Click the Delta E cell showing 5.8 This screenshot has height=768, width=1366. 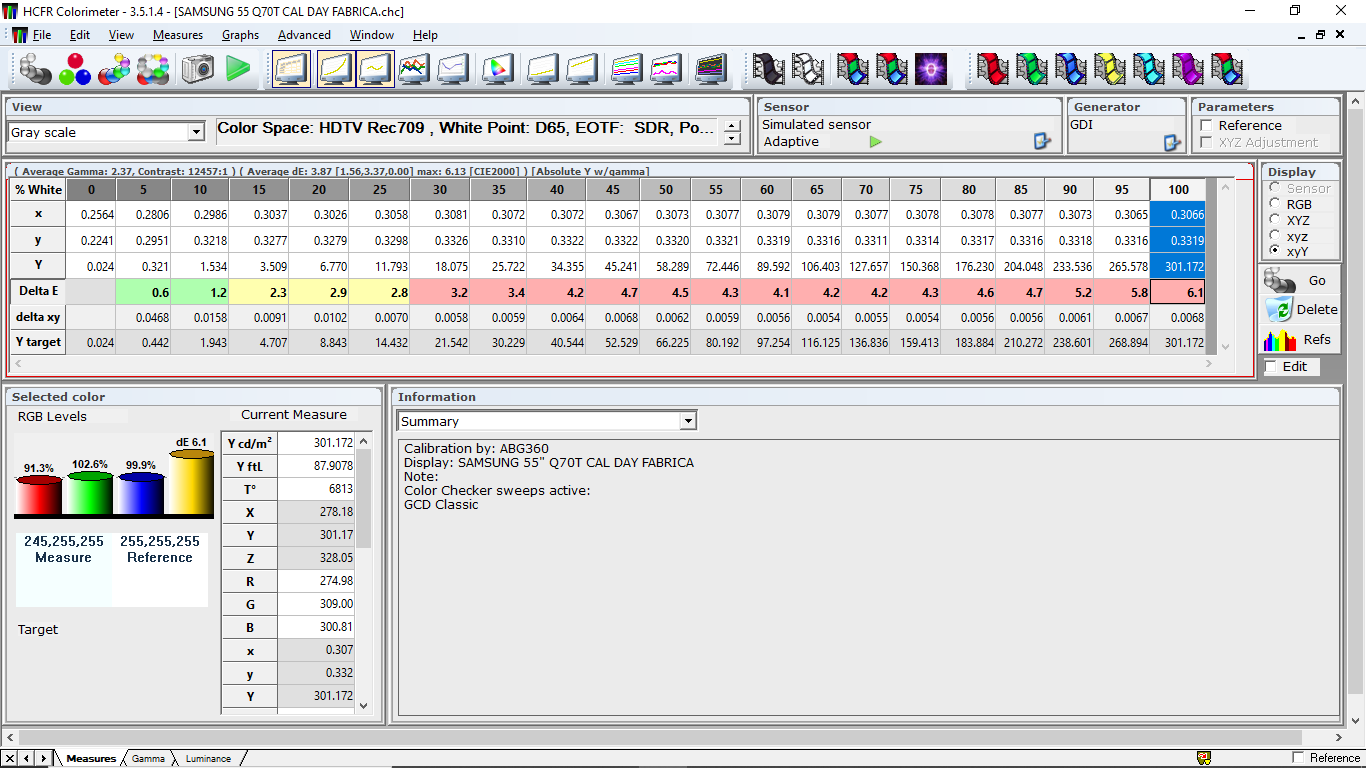[x=1122, y=292]
